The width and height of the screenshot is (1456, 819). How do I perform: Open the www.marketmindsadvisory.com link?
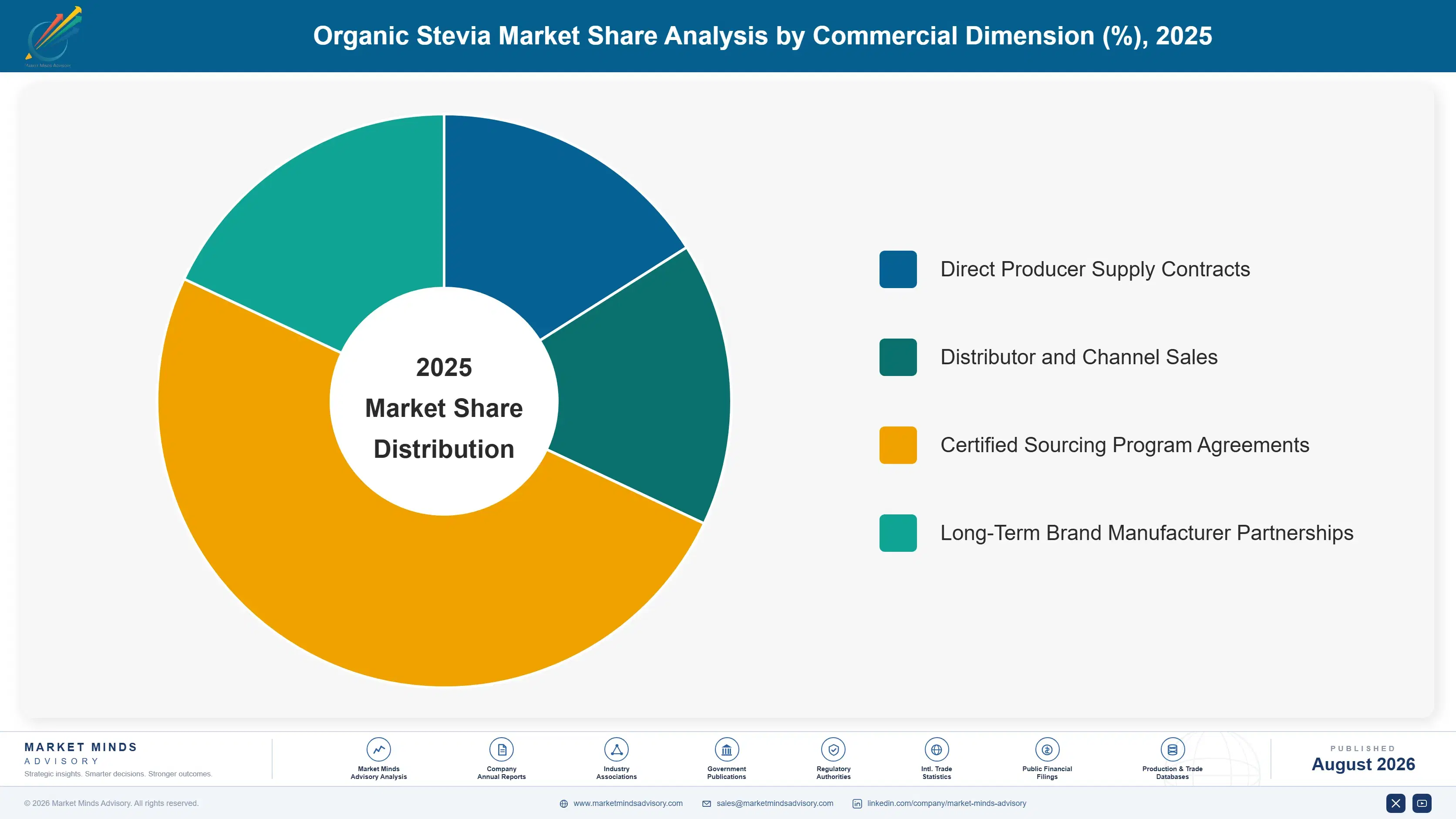coord(627,803)
